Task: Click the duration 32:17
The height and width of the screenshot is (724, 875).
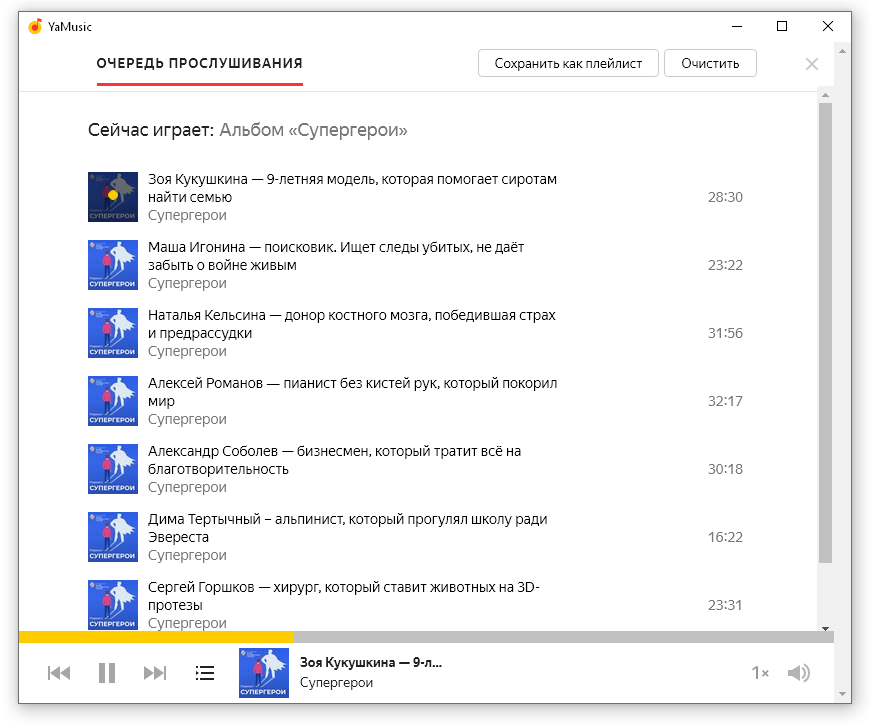Action: click(725, 401)
